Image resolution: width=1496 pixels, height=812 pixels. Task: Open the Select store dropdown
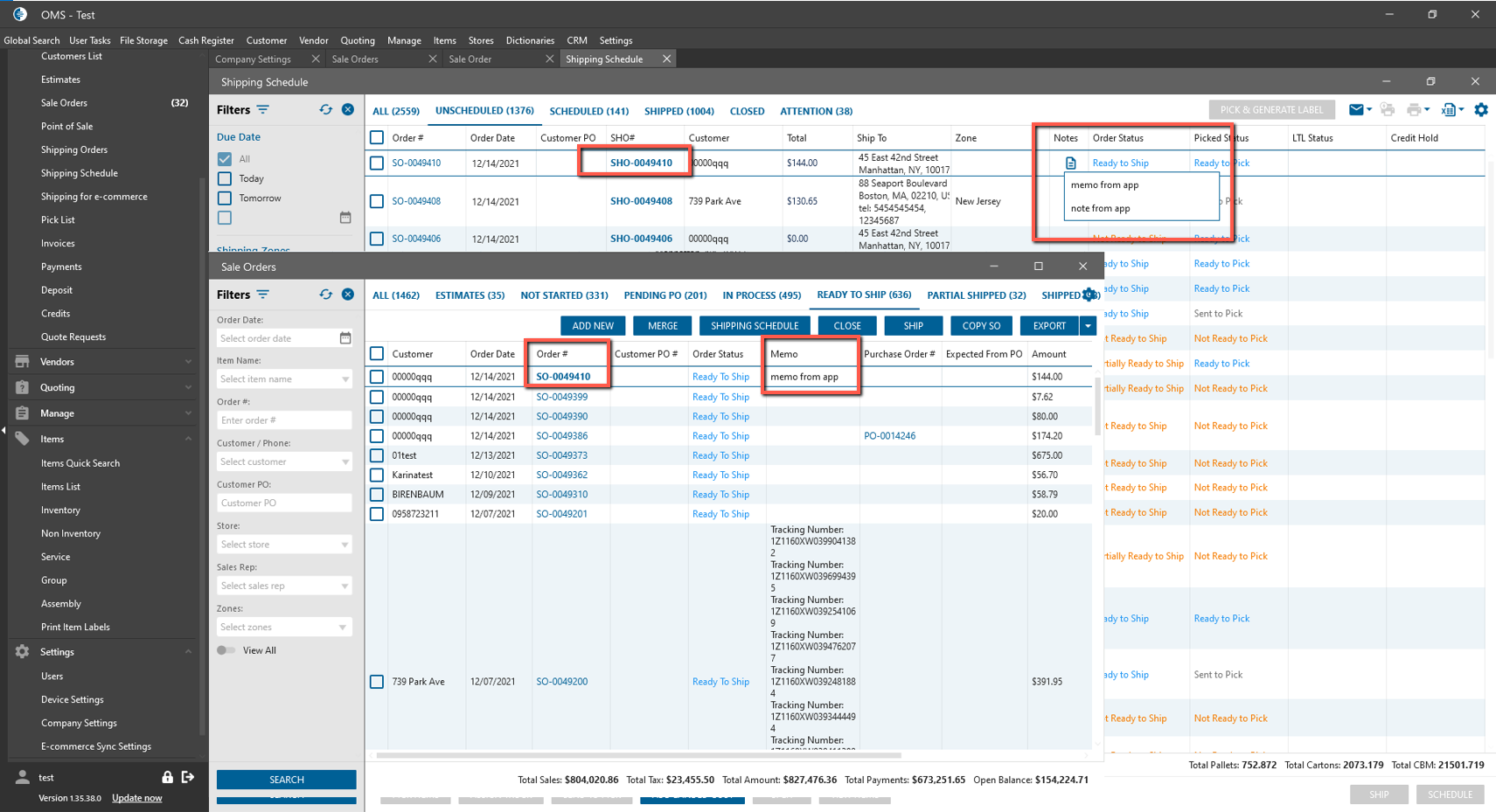[x=284, y=545]
